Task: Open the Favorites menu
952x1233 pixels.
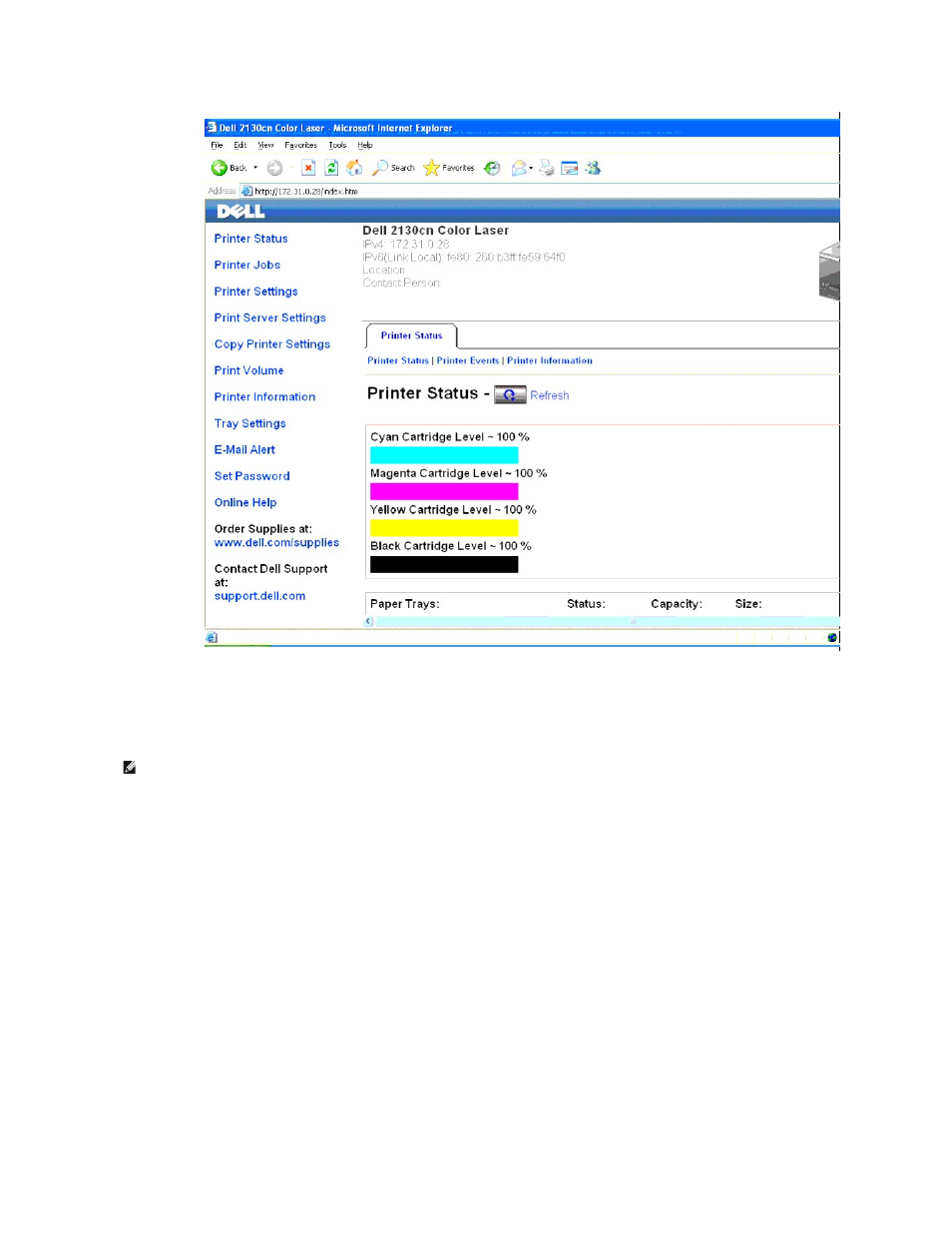Action: pos(300,145)
